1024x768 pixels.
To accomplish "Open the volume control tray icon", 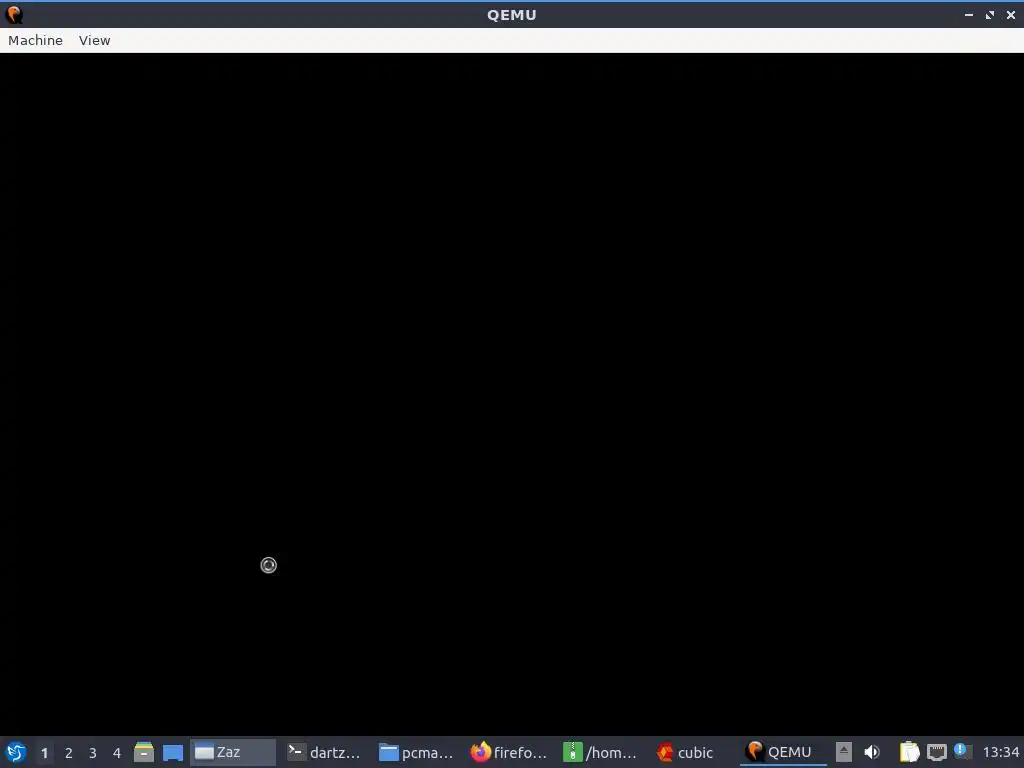I will (872, 752).
